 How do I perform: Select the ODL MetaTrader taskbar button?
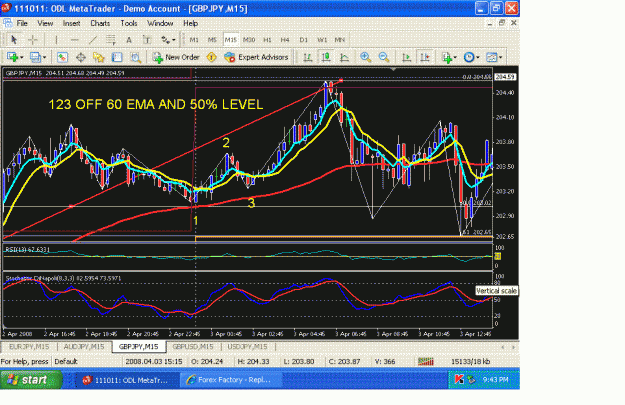[x=128, y=379]
